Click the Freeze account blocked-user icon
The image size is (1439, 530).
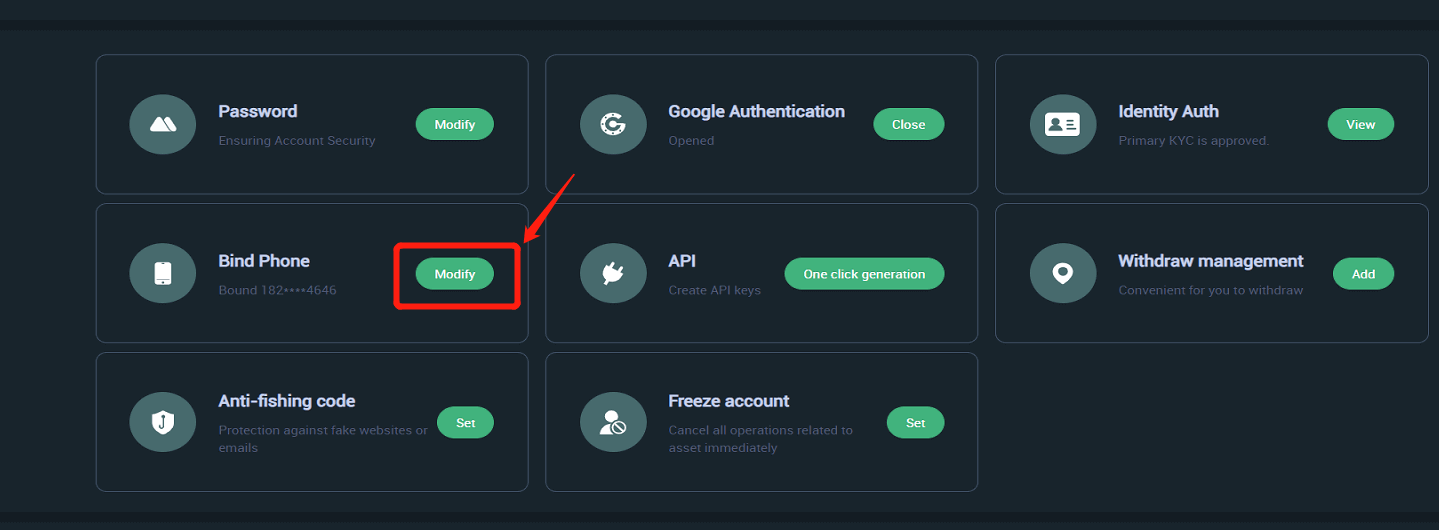click(x=613, y=422)
